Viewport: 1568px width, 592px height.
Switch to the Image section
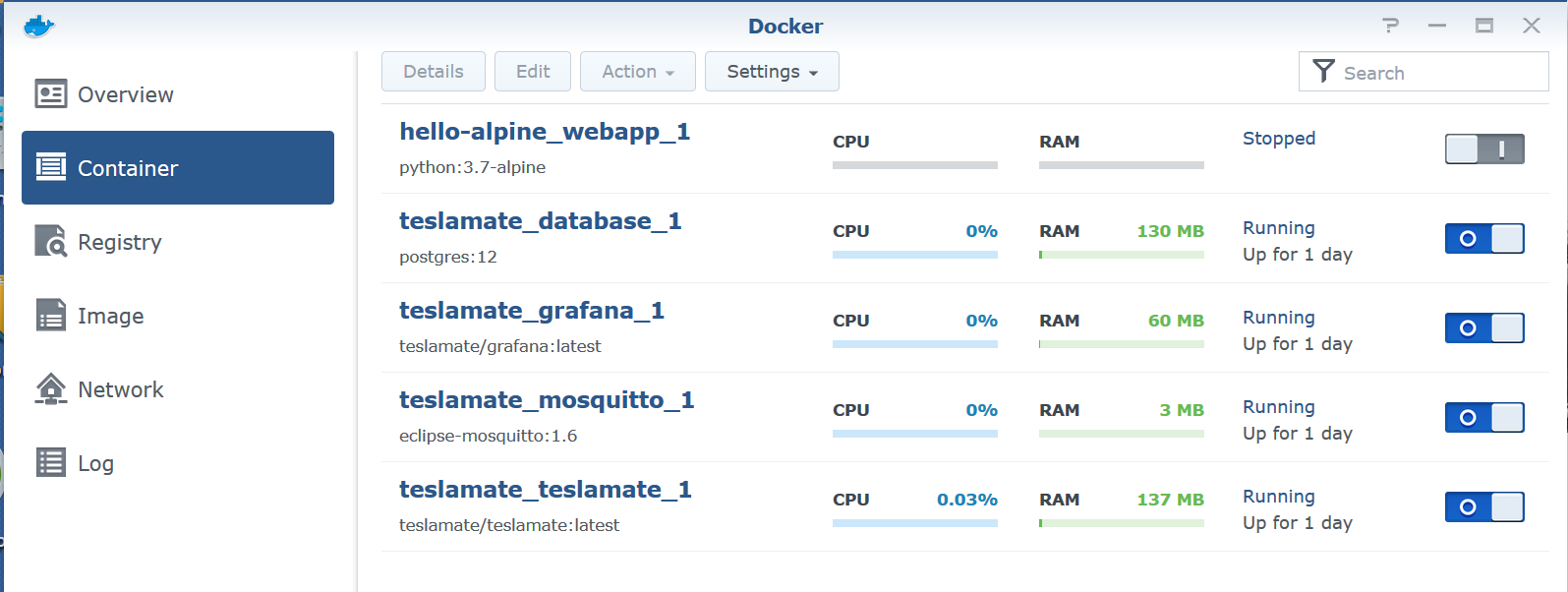click(178, 316)
